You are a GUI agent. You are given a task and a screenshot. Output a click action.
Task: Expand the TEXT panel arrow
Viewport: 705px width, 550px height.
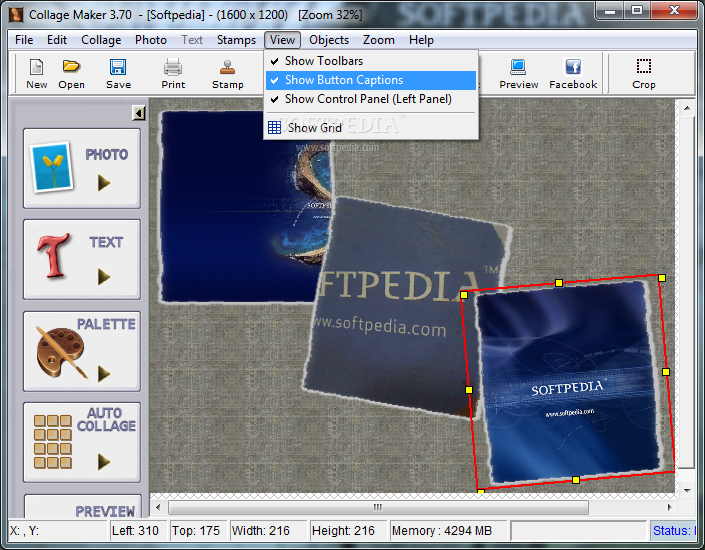click(x=104, y=277)
